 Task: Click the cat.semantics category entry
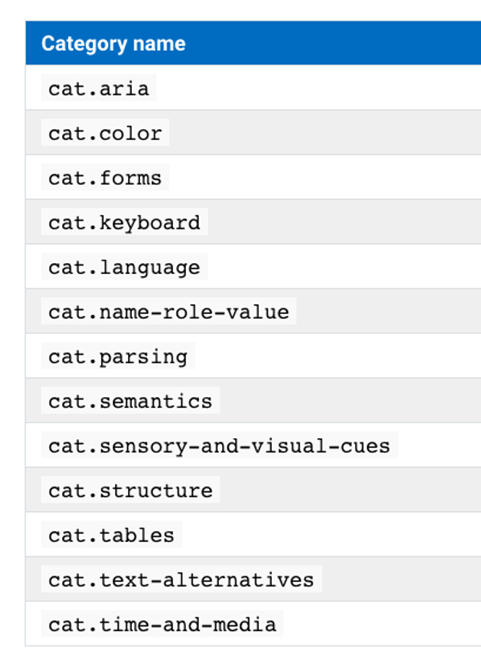tap(130, 401)
